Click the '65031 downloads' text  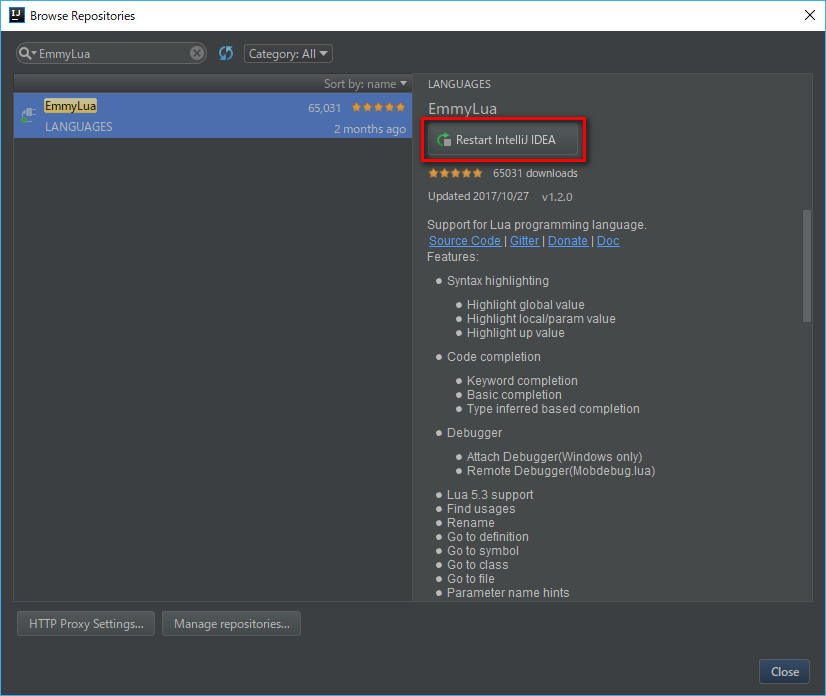[x=535, y=173]
